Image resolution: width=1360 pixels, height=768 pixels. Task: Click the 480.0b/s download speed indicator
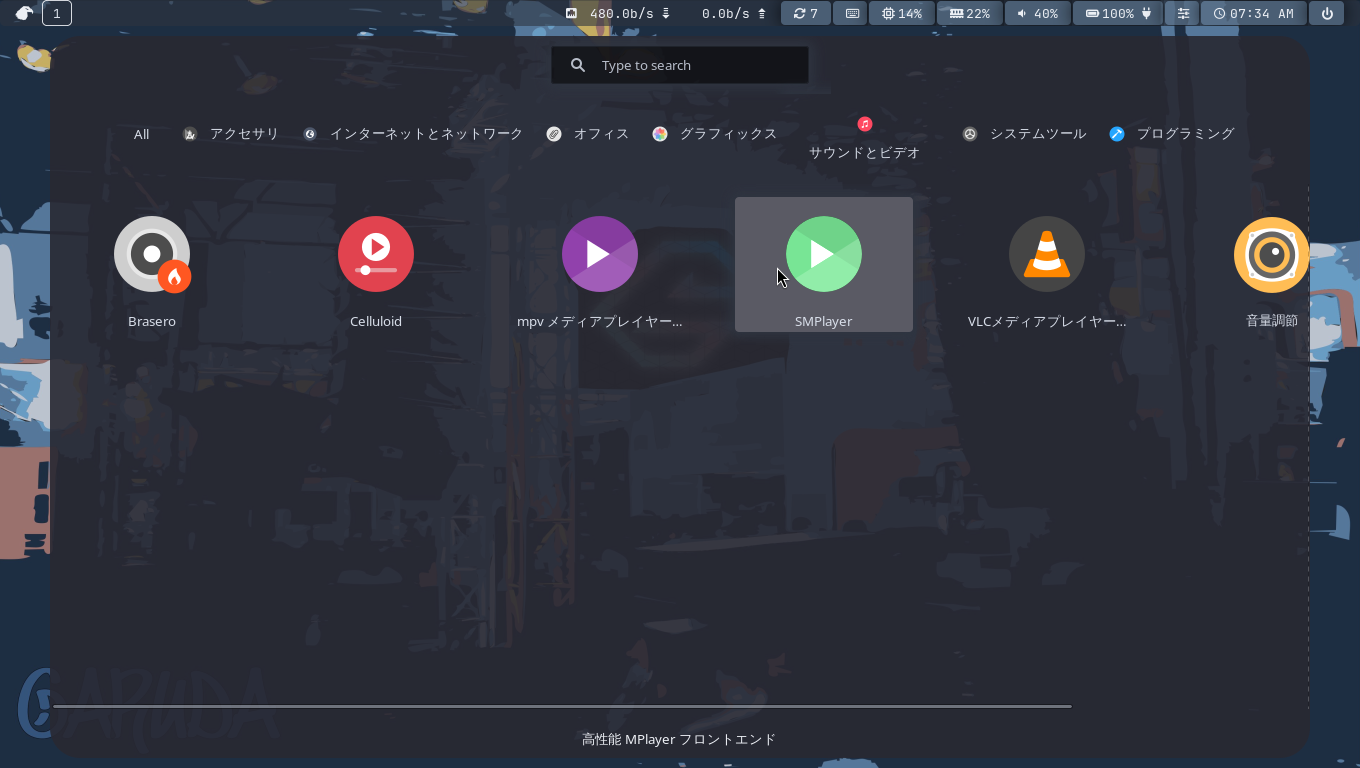(618, 13)
